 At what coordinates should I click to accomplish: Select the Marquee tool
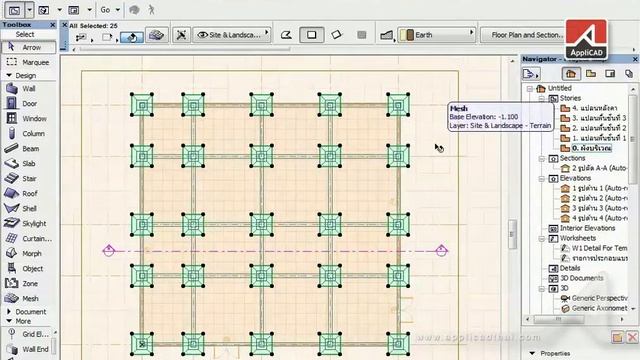(x=29, y=62)
